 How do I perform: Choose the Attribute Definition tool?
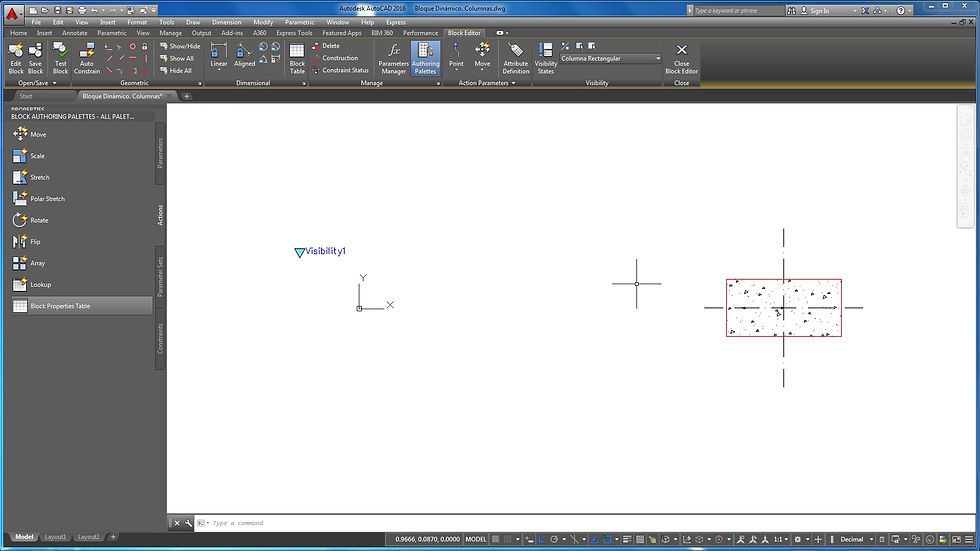(x=516, y=58)
